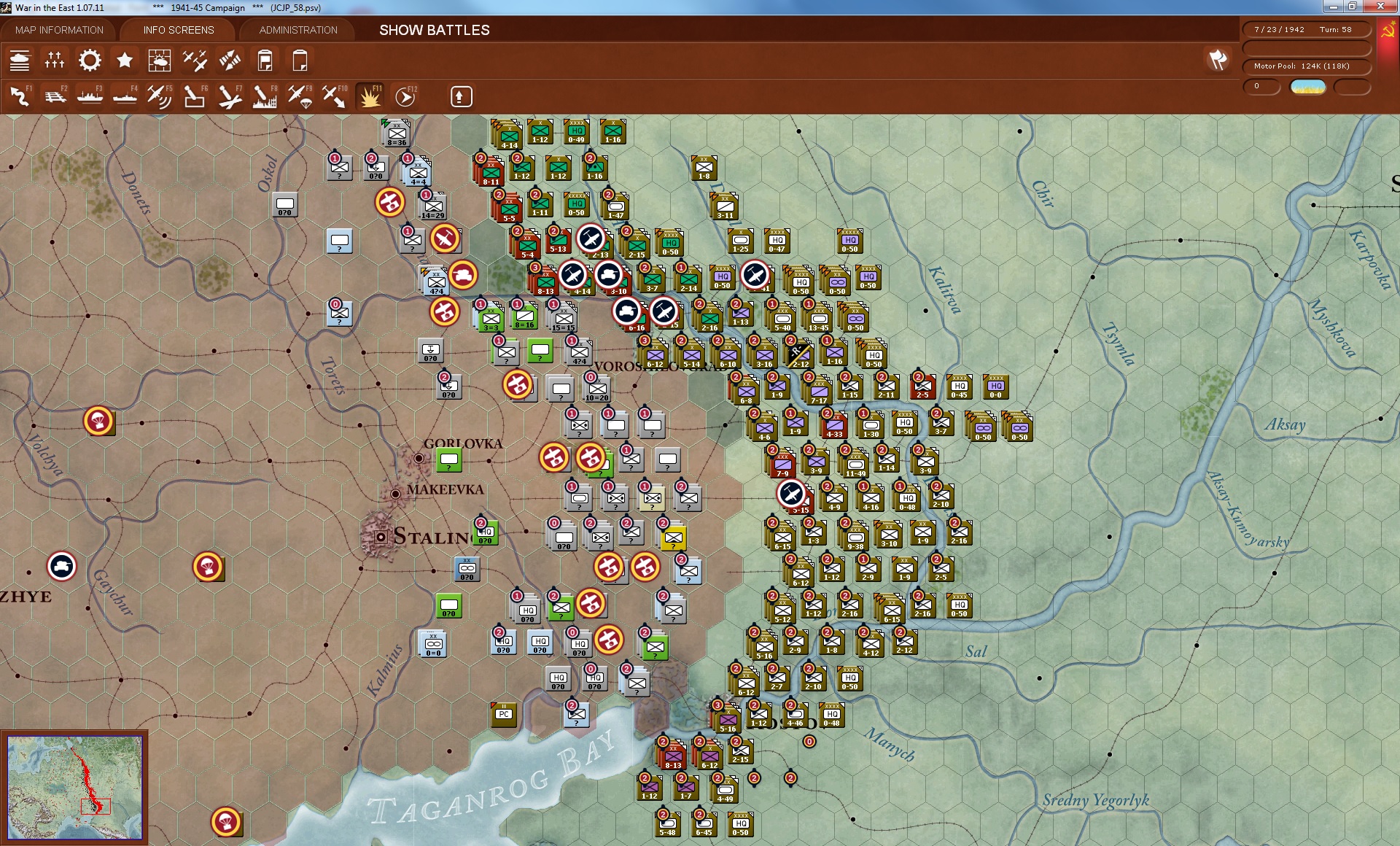
Task: Select F3 naval transport mode
Action: coord(90,96)
